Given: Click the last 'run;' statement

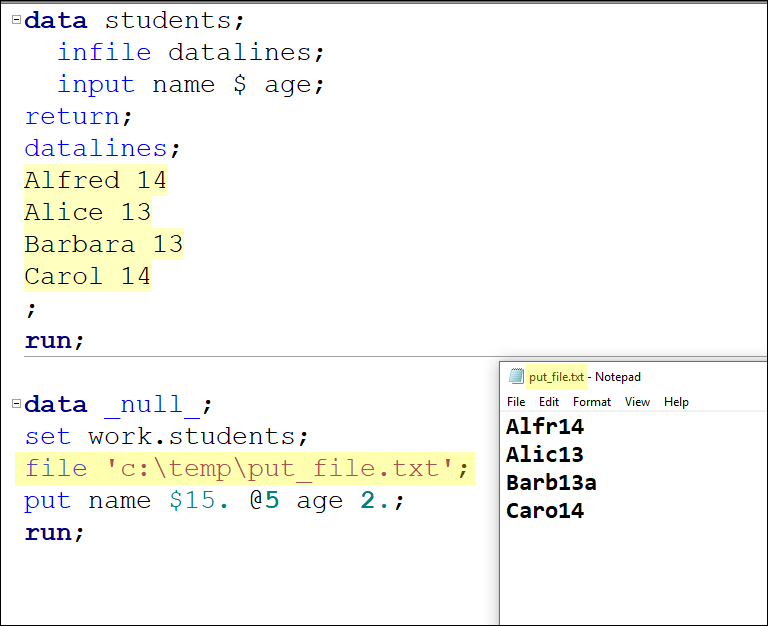Looking at the screenshot, I should (54, 532).
